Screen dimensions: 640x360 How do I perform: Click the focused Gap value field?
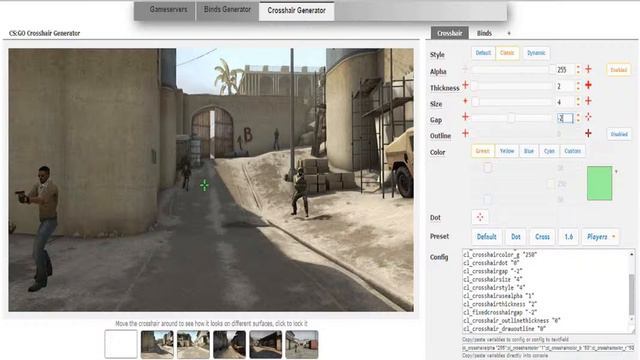point(565,118)
